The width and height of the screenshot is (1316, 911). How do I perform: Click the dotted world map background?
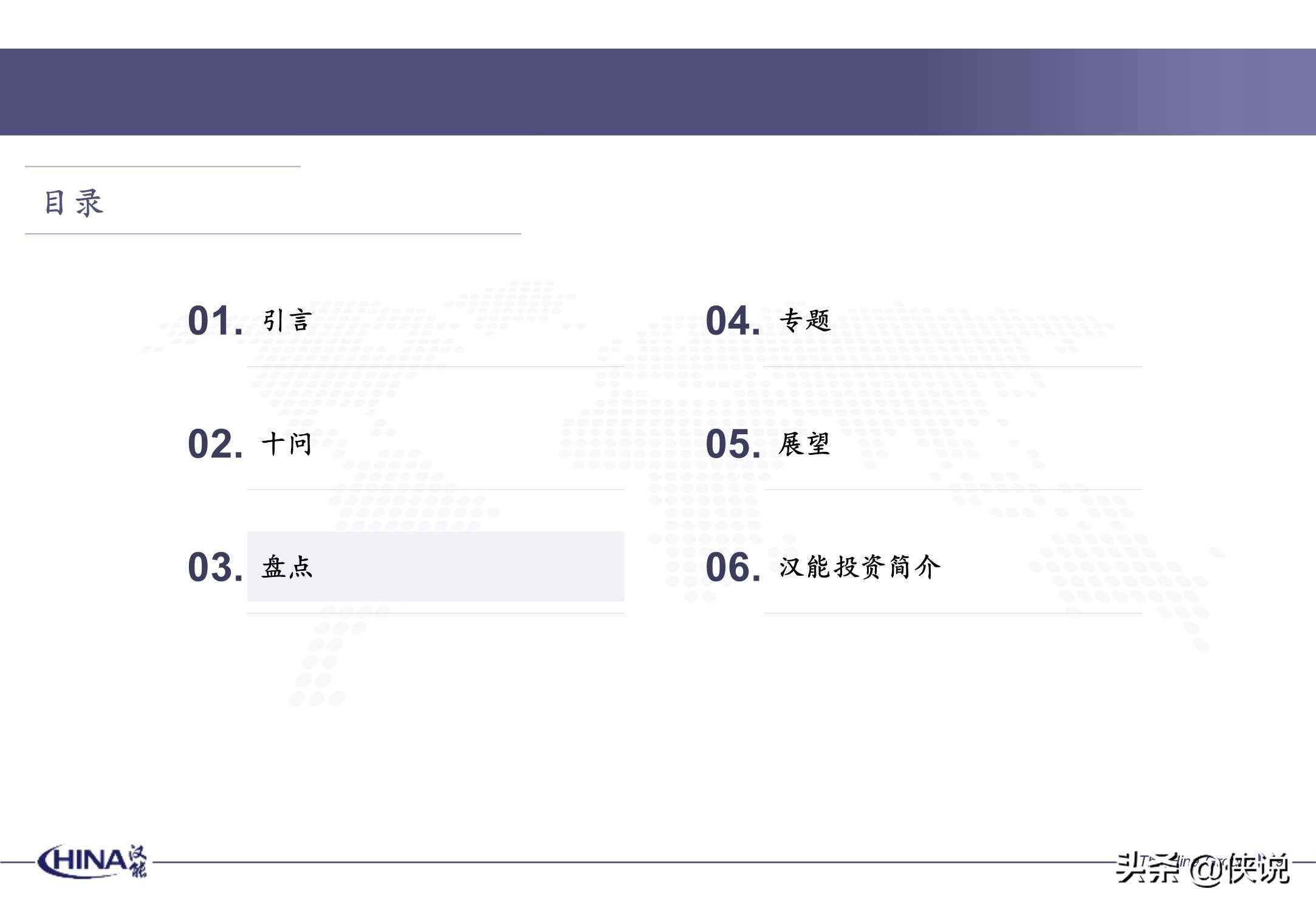(680, 474)
